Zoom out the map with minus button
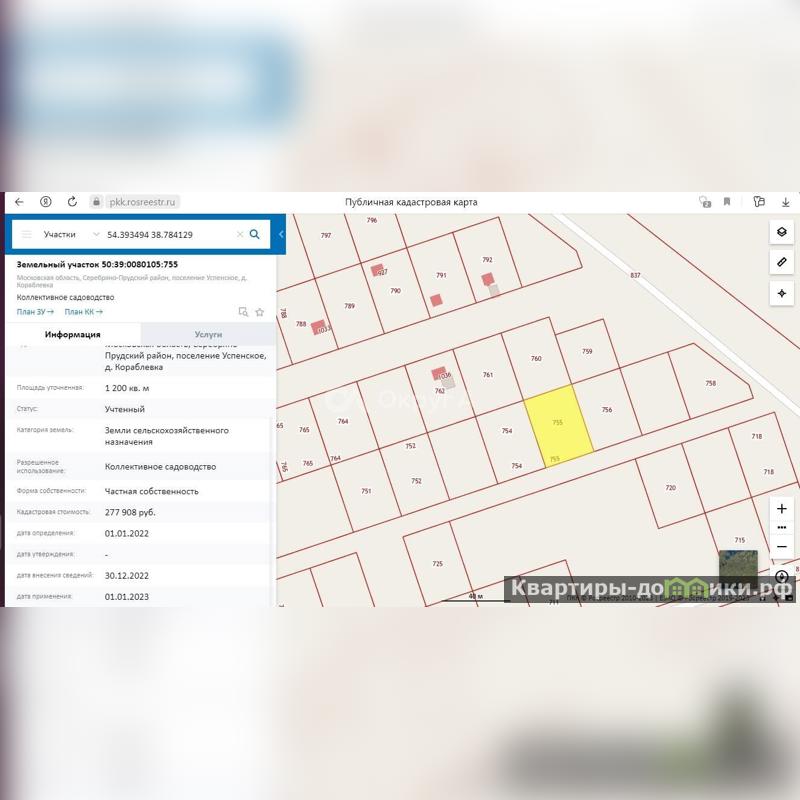Screen dimensions: 800x800 coord(782,547)
